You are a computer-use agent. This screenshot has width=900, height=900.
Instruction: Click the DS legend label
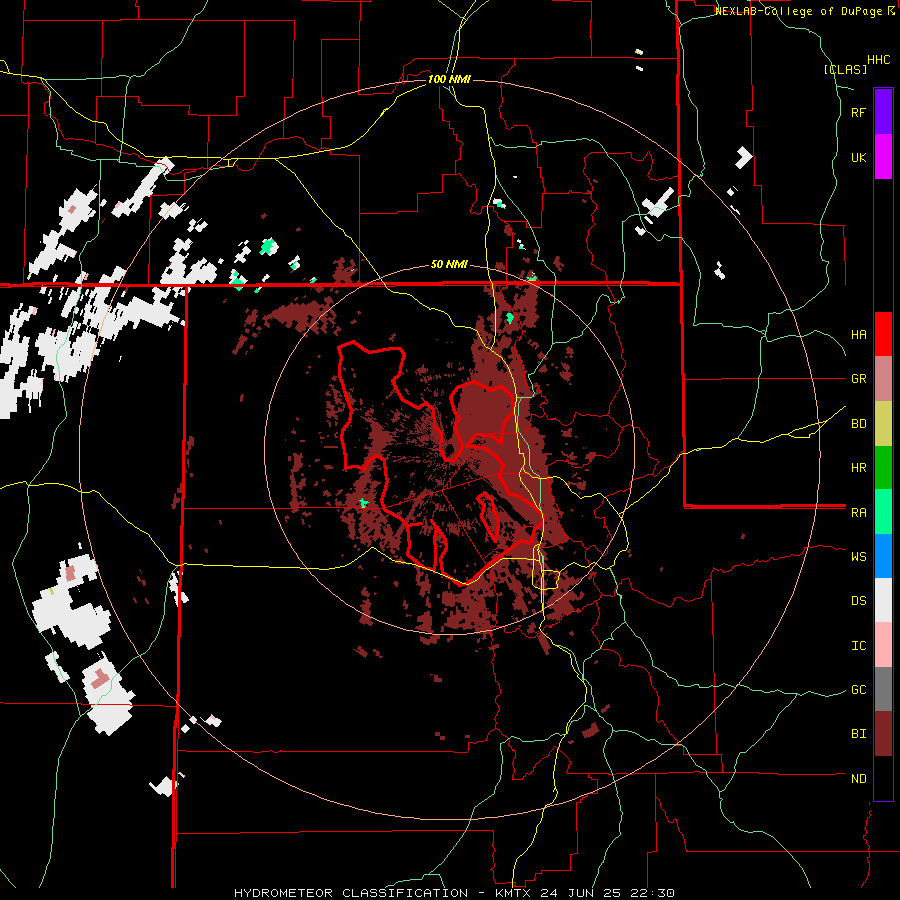(858, 600)
